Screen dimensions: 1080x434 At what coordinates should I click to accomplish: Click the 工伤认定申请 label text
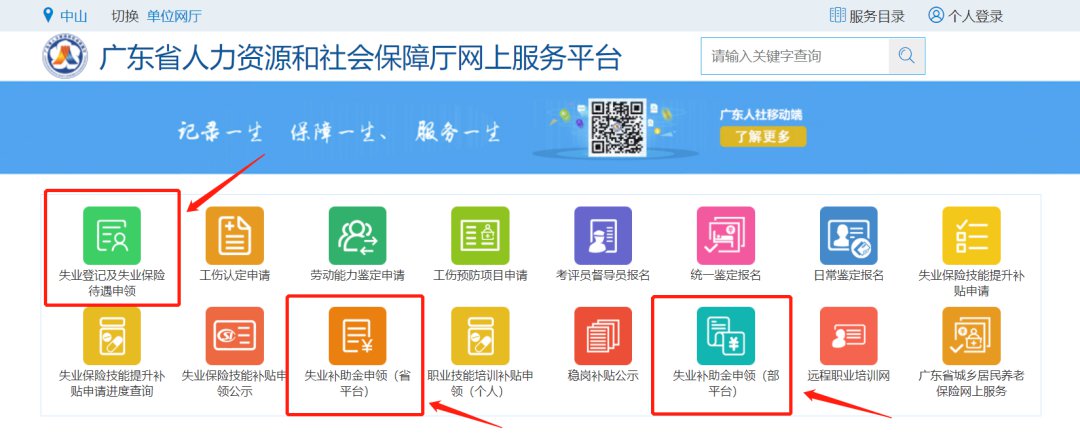[x=235, y=276]
